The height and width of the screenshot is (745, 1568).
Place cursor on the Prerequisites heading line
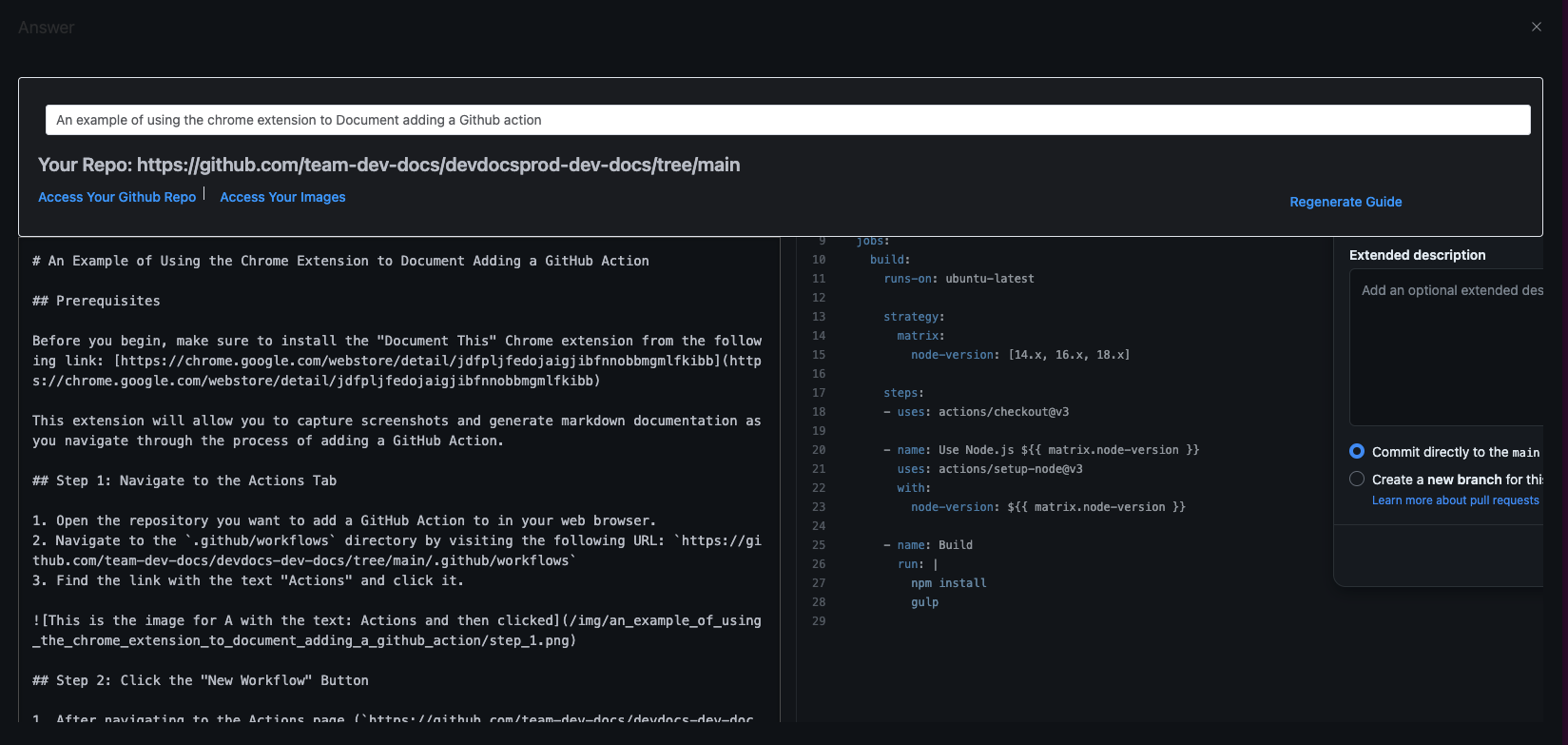(x=96, y=301)
